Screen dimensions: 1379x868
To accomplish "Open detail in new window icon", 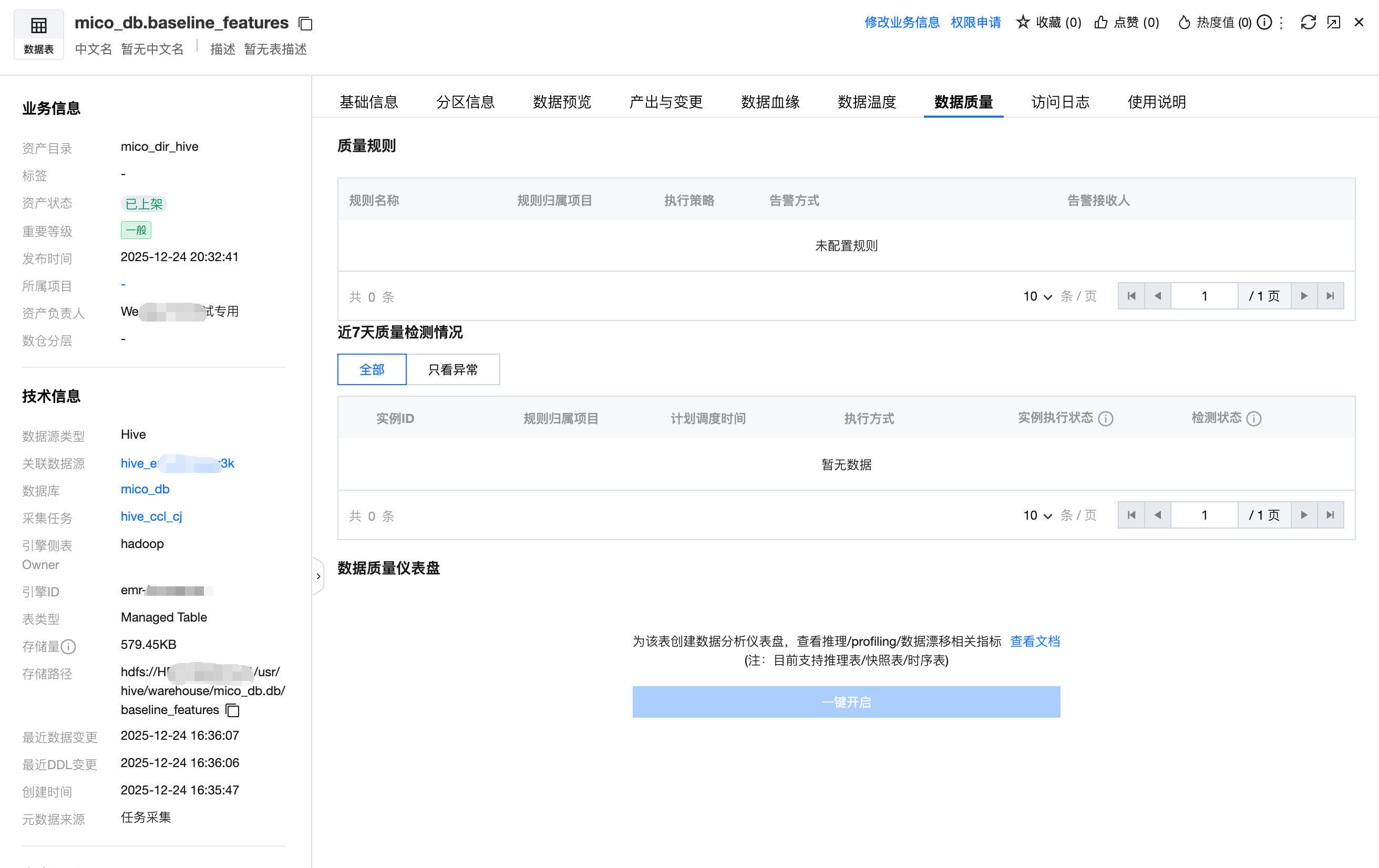I will coord(1333,22).
